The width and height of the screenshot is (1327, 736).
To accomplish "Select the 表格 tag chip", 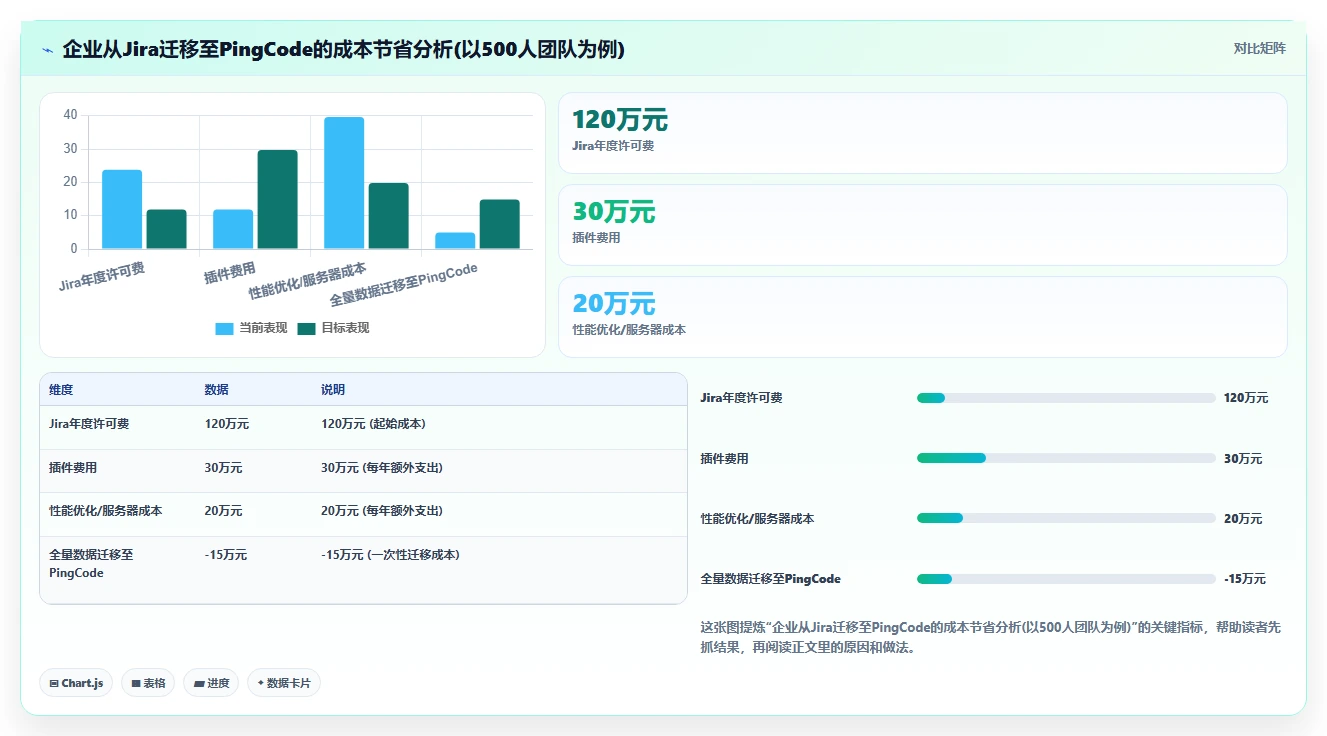I will pos(148,683).
